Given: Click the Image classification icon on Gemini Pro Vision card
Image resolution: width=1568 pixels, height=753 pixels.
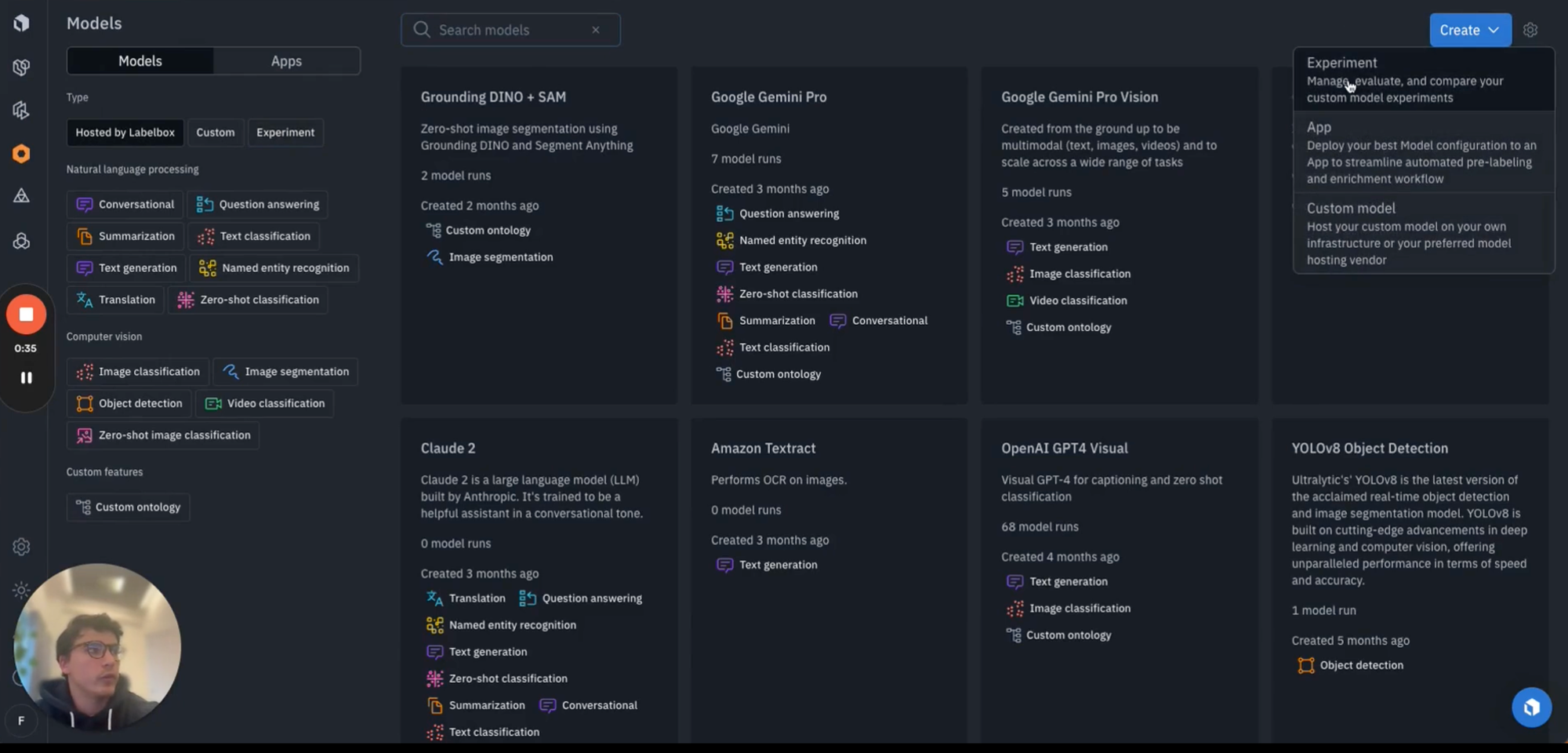Looking at the screenshot, I should tap(1015, 274).
